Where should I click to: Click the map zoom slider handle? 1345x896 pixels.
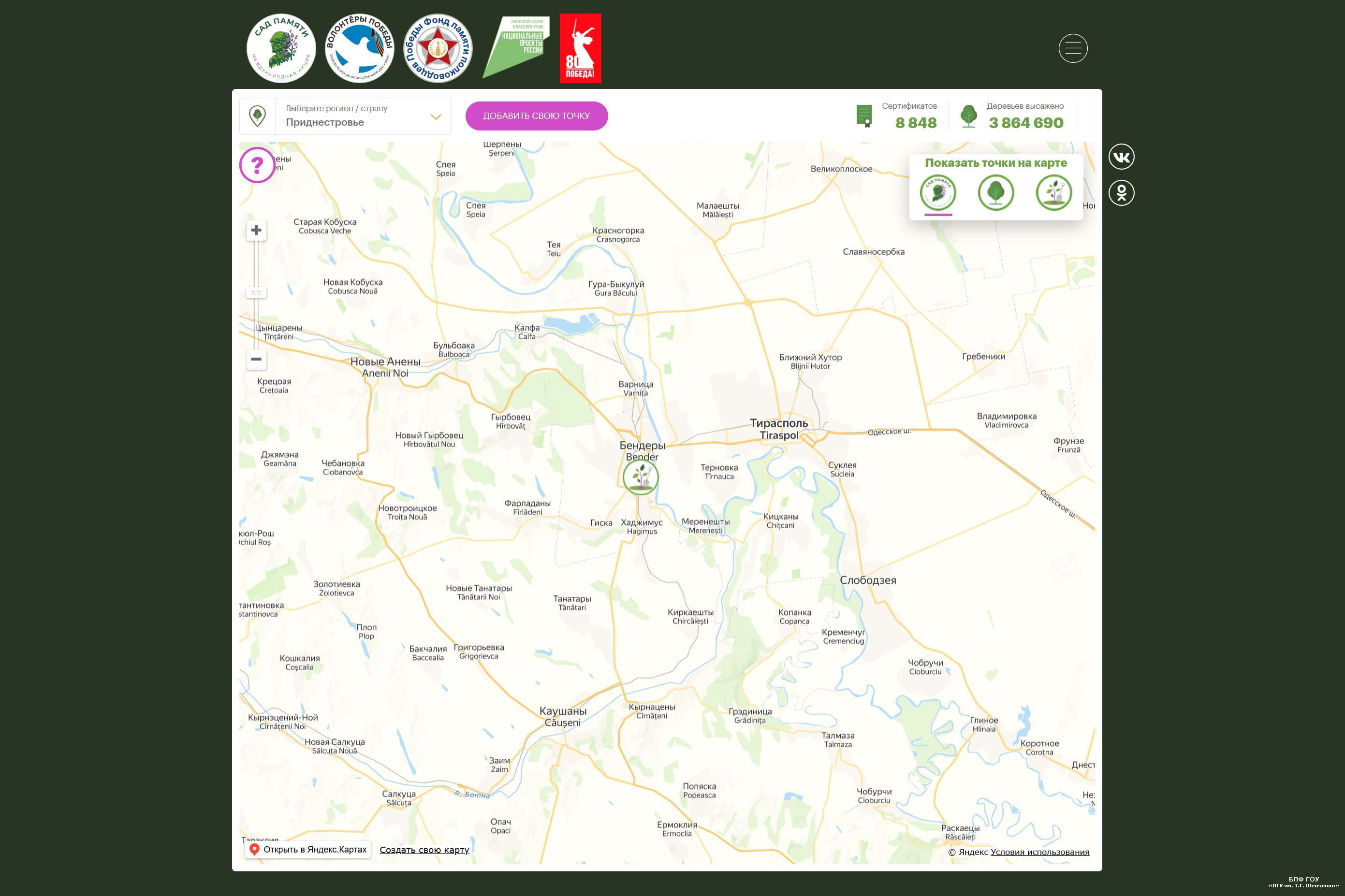(x=256, y=293)
